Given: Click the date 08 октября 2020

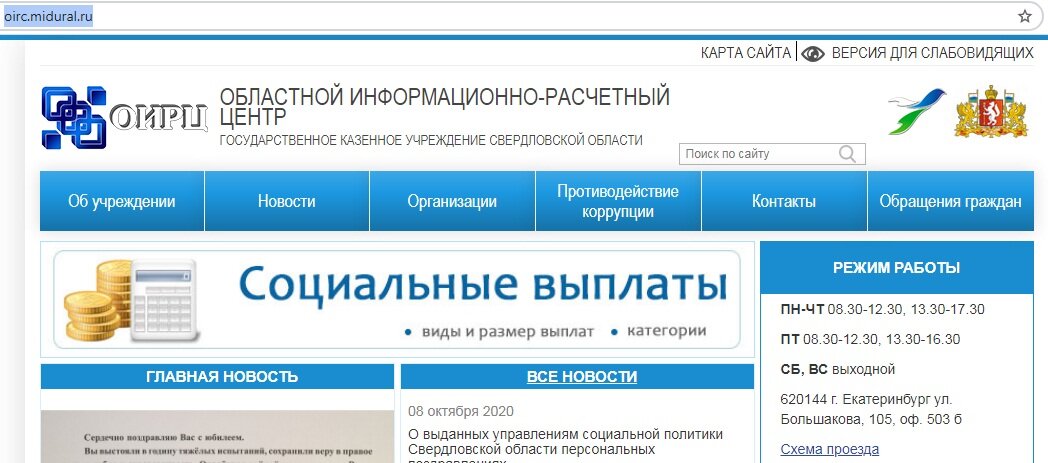Looking at the screenshot, I should click(461, 411).
